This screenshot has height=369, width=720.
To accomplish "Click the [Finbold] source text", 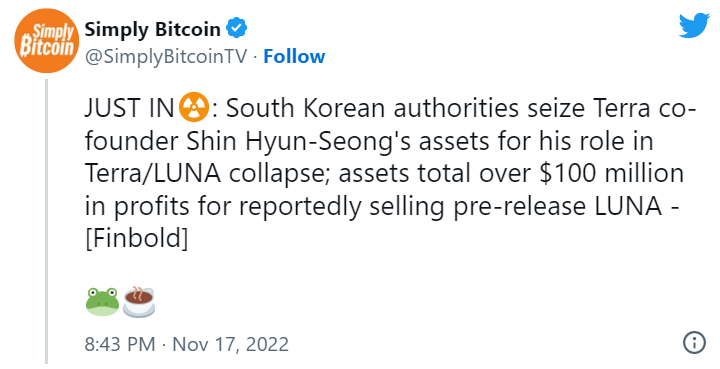I will pos(137,239).
